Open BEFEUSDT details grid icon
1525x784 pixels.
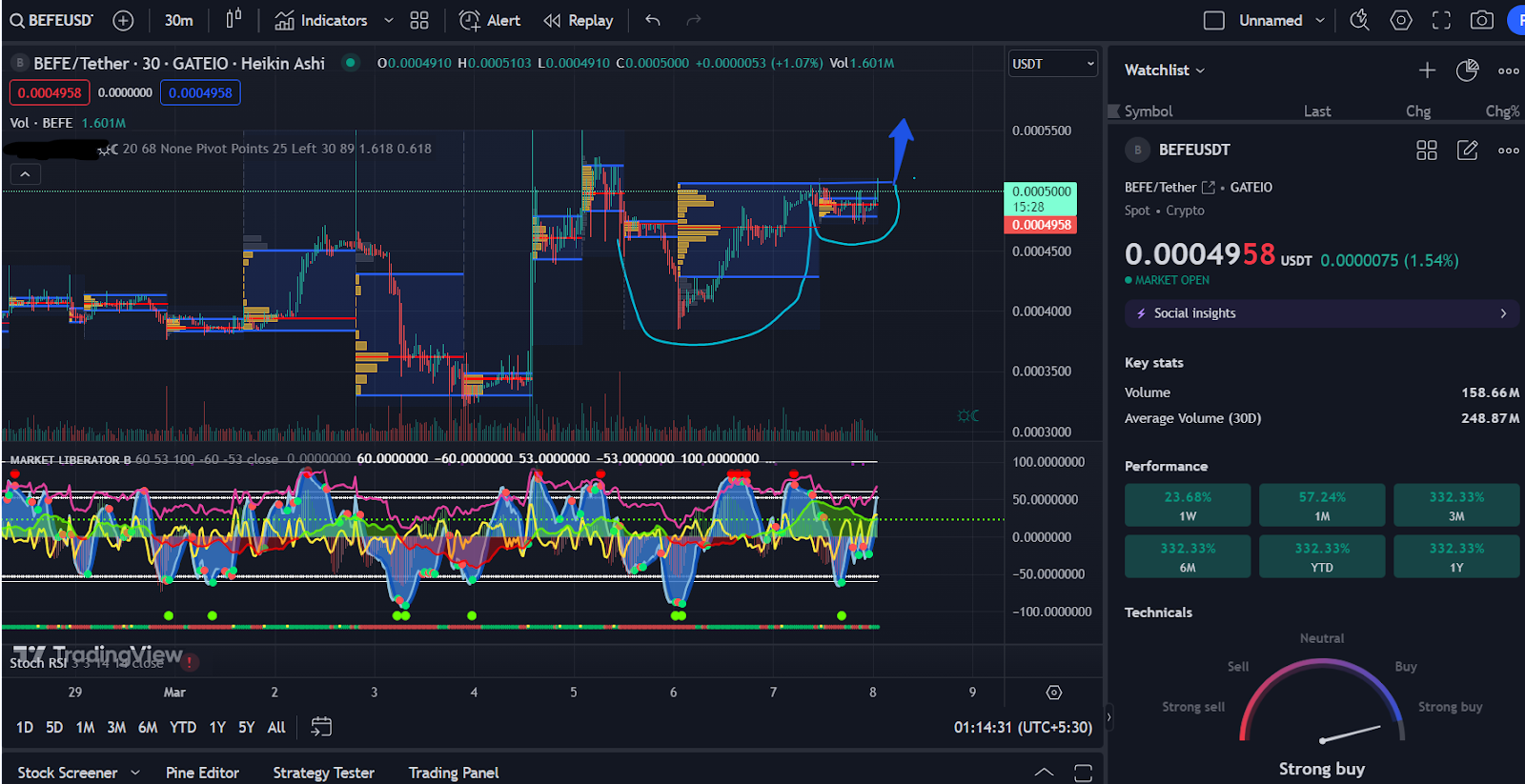[1427, 150]
